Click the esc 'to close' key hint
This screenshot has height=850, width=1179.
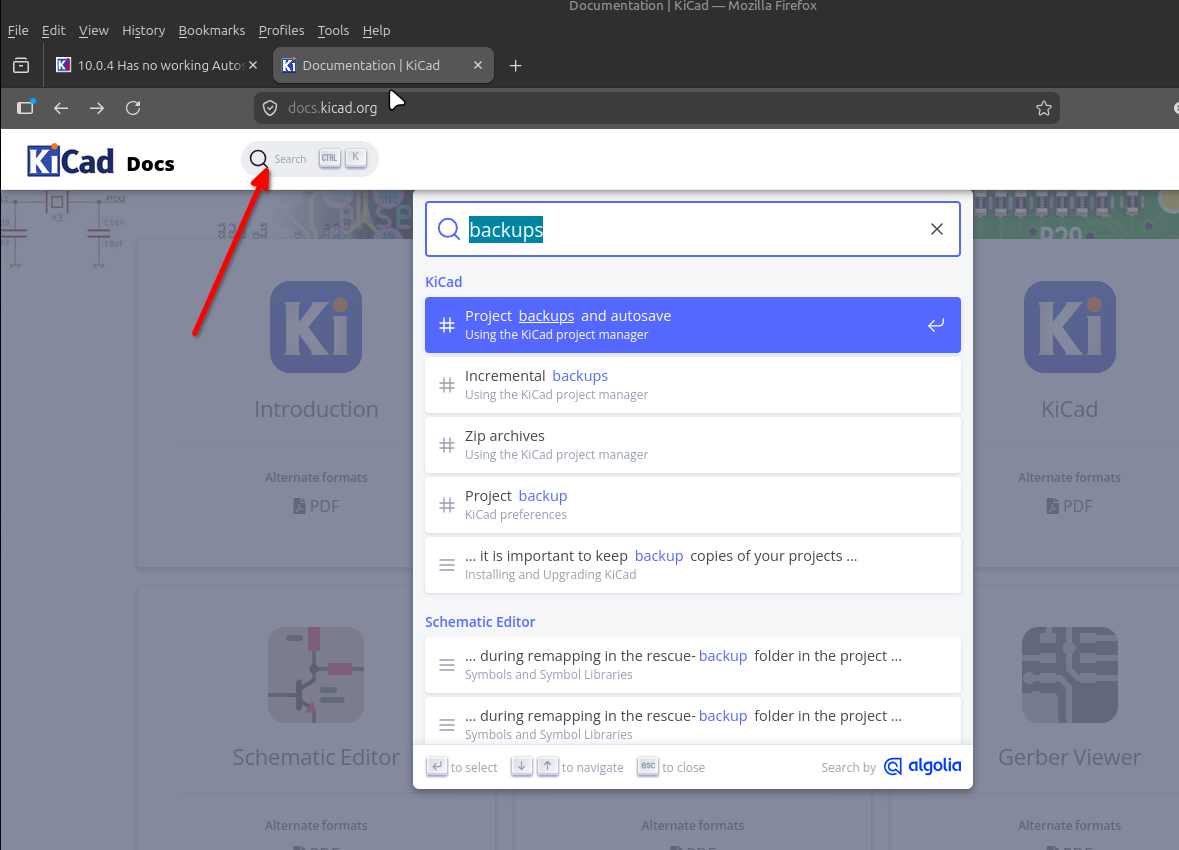coord(648,767)
